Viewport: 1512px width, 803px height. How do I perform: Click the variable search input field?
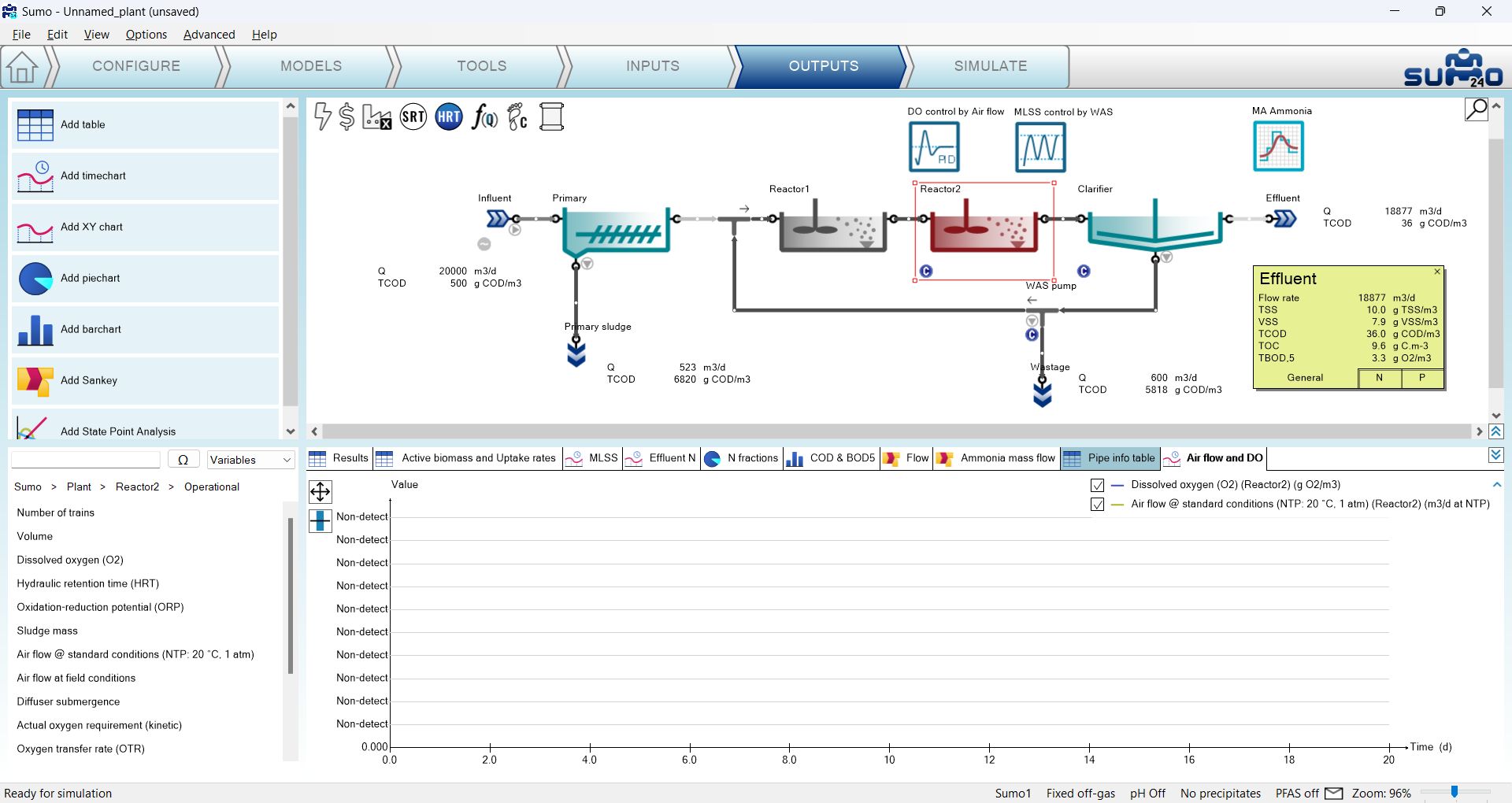(x=86, y=460)
